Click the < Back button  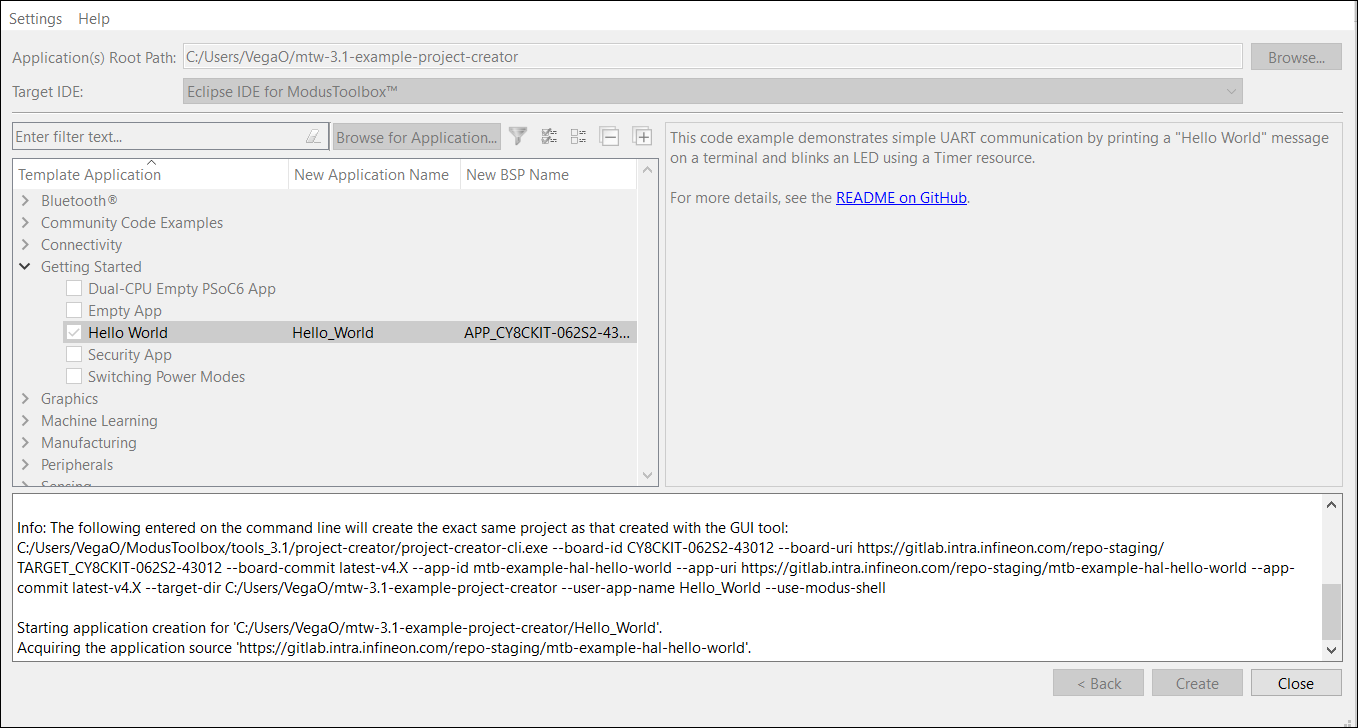1098,683
